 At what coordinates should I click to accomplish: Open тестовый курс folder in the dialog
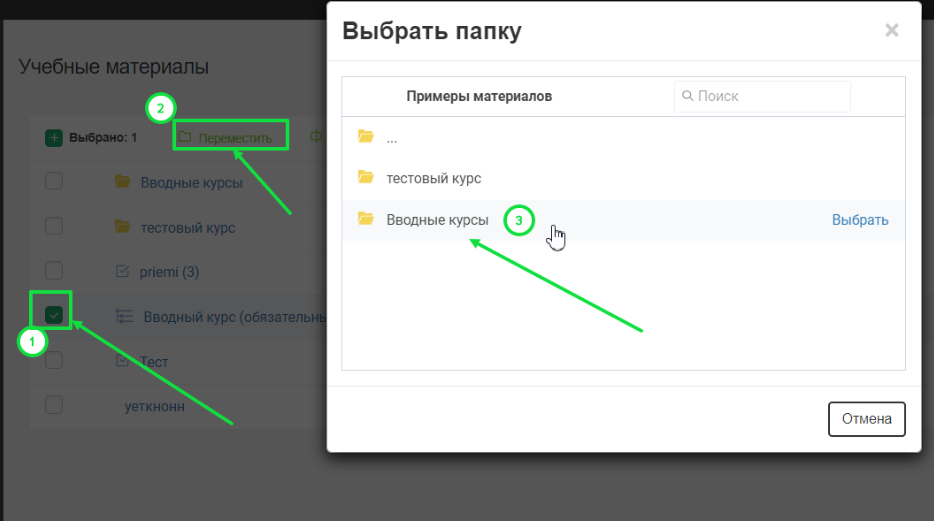(x=434, y=178)
